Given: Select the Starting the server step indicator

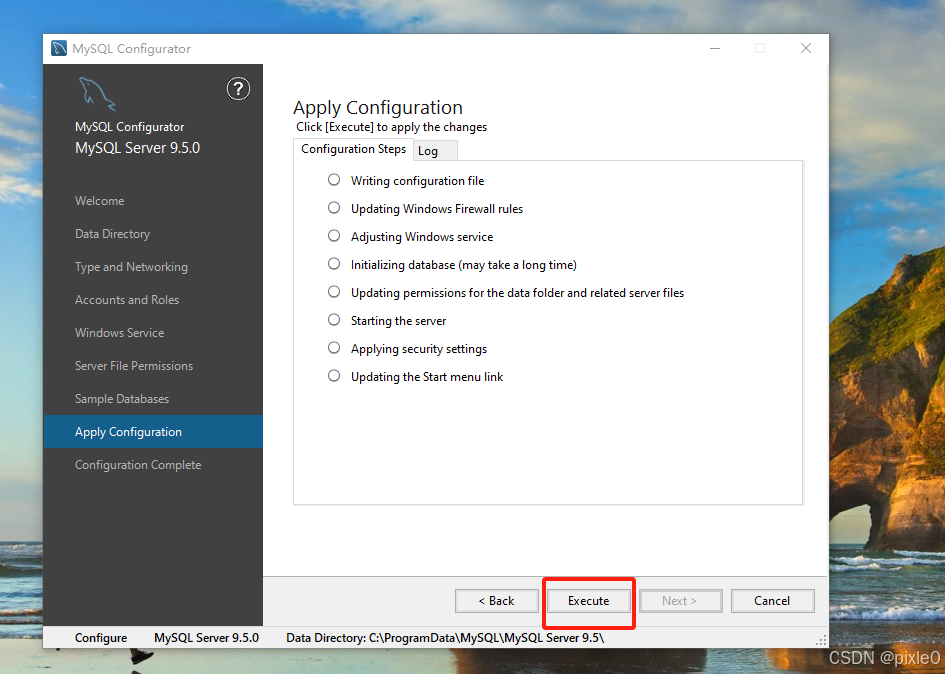Looking at the screenshot, I should (334, 320).
